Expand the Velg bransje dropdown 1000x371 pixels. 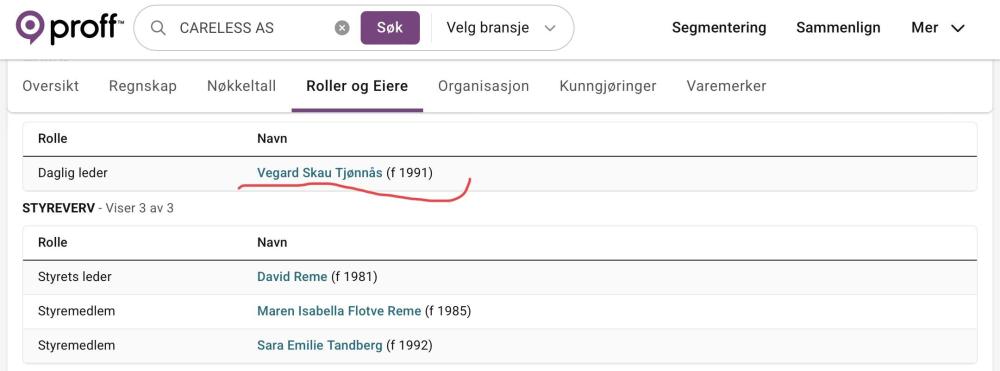(x=501, y=28)
